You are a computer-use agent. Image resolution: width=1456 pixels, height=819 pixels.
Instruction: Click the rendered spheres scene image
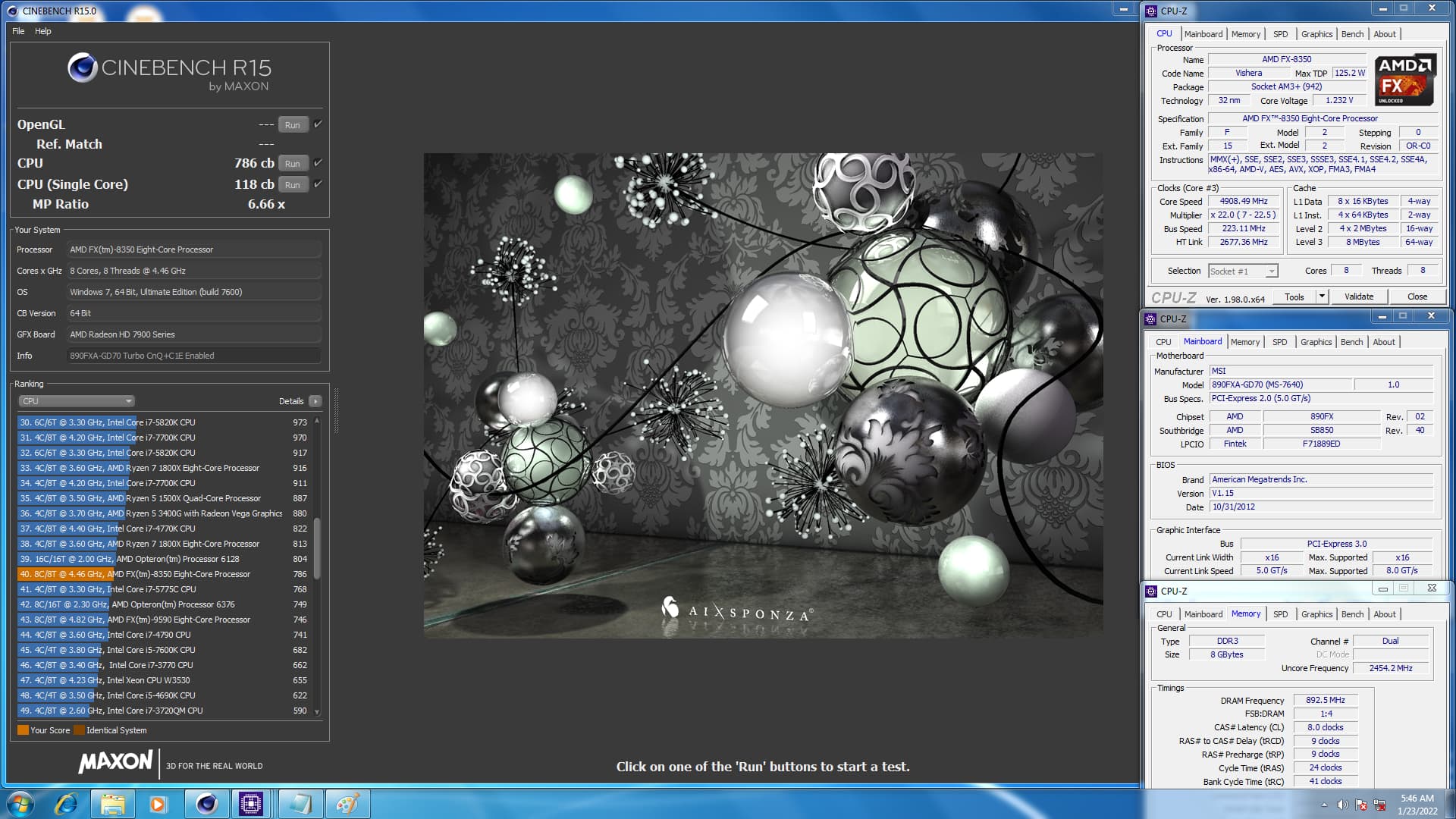point(763,395)
